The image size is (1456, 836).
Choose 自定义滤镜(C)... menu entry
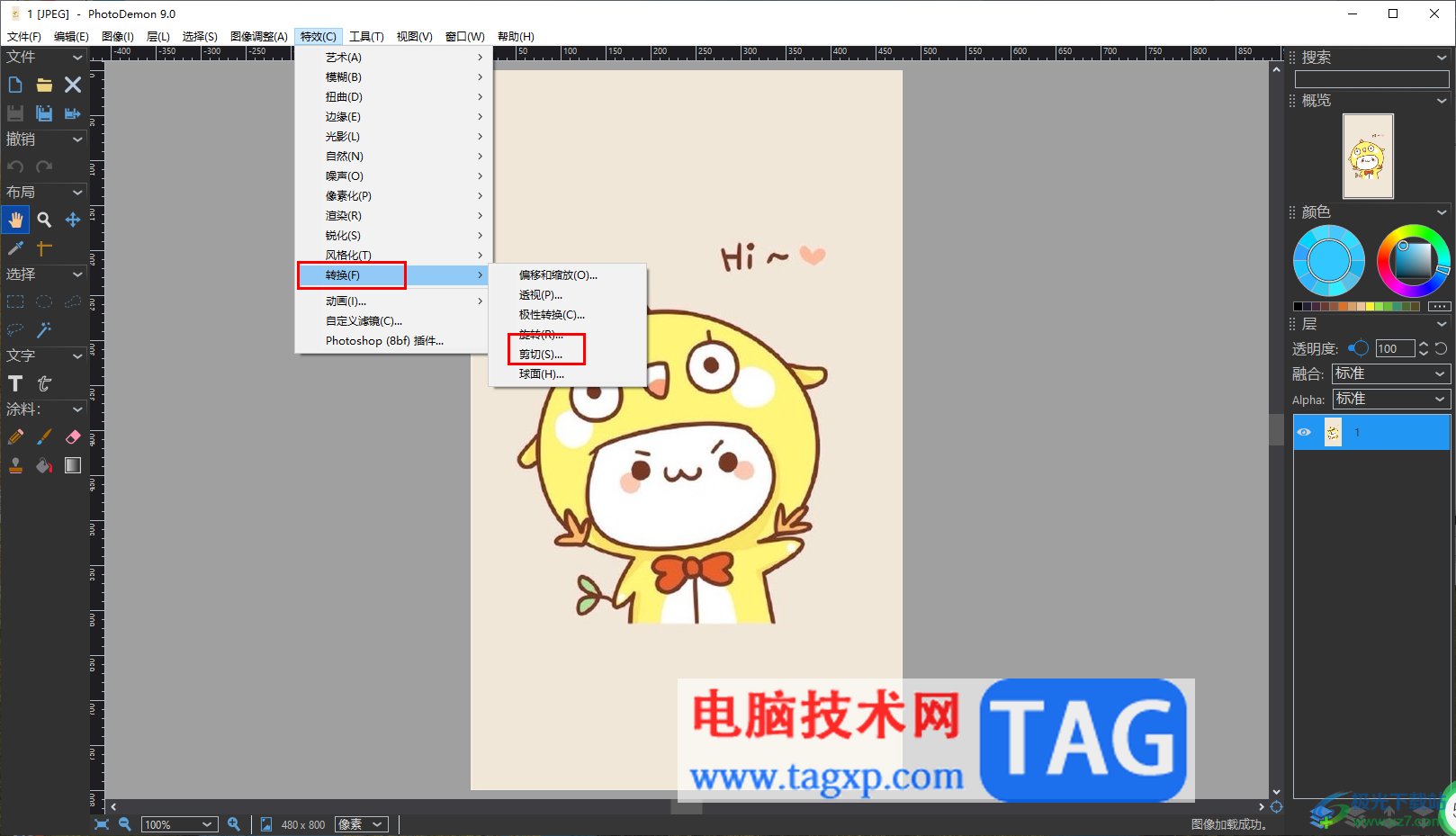394,321
